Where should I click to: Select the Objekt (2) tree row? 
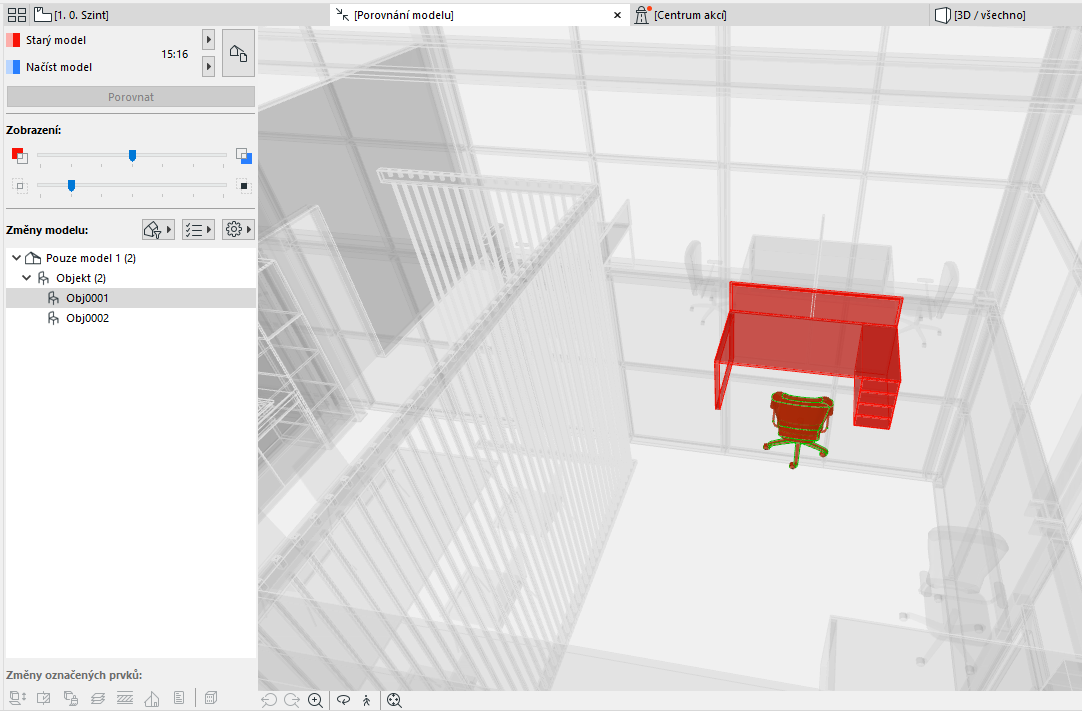pos(130,277)
